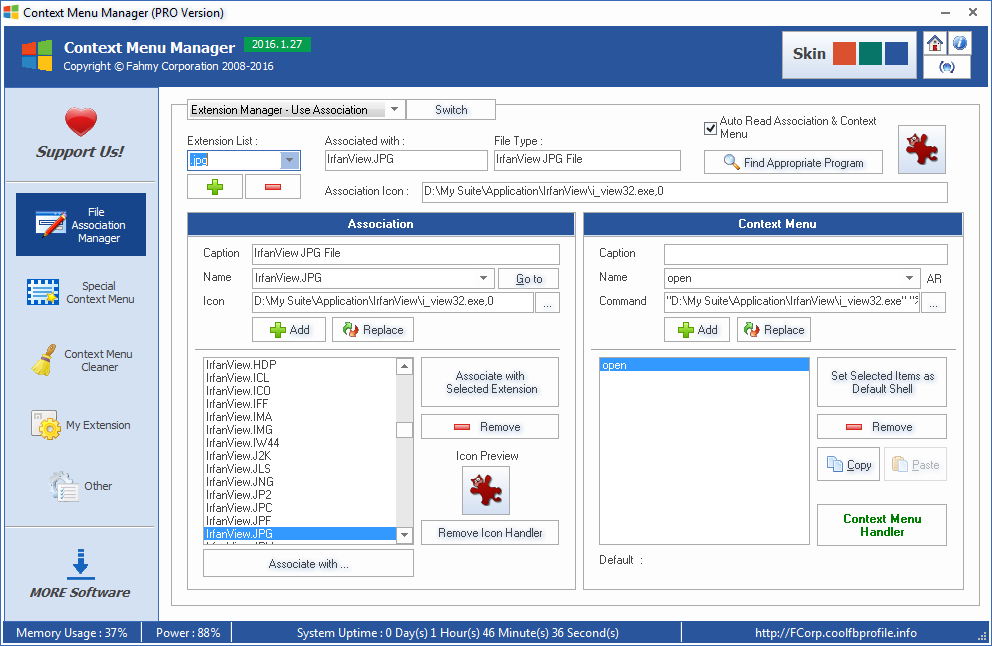The image size is (992, 646).
Task: Click the Windows logo in the header
Action: coord(37,56)
